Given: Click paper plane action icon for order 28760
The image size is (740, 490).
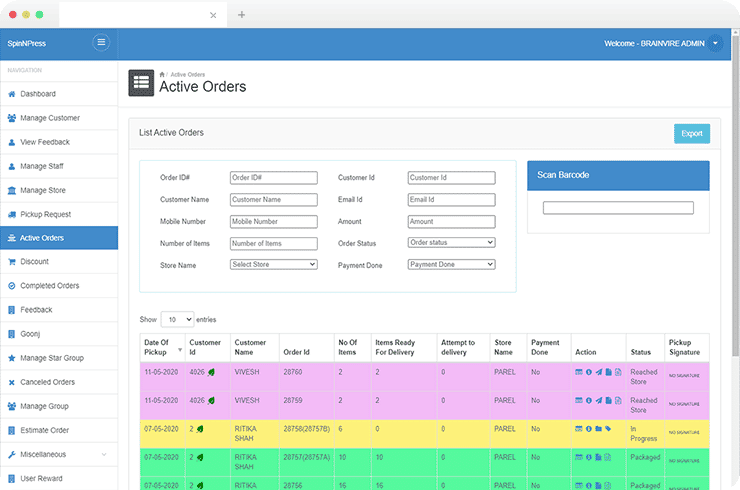Looking at the screenshot, I should click(598, 372).
